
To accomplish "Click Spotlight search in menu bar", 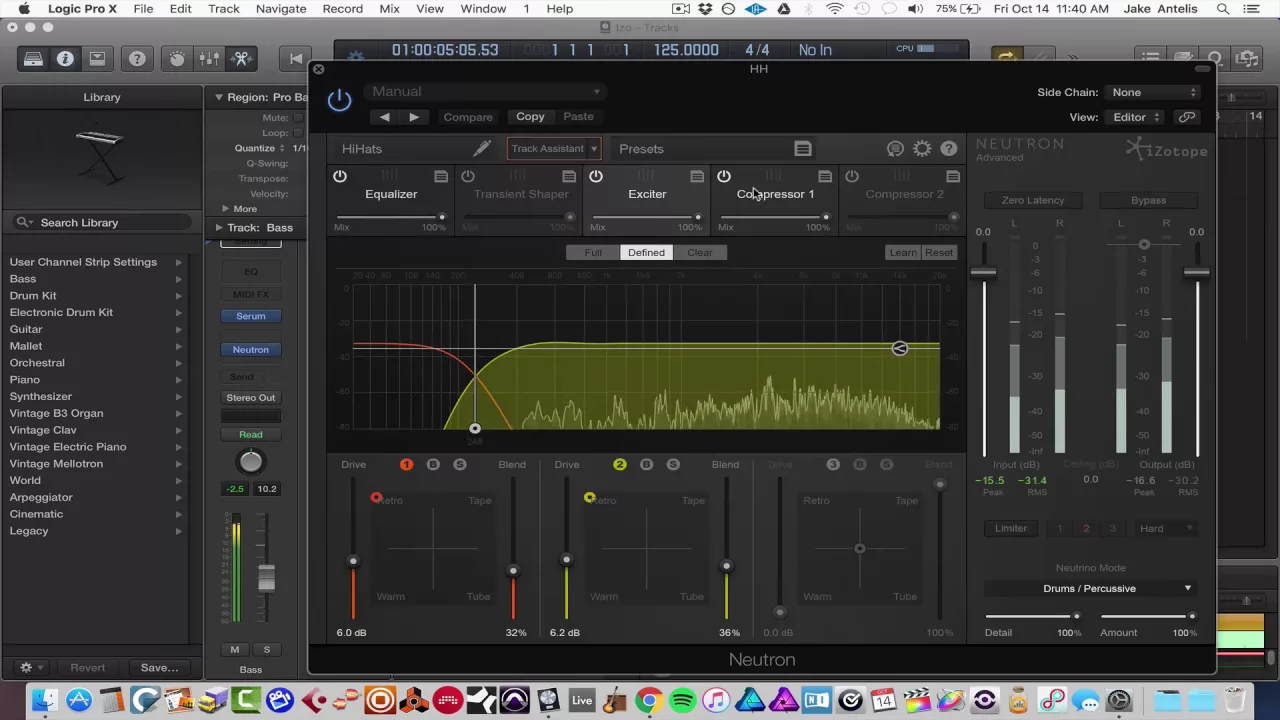I will [1223, 9].
